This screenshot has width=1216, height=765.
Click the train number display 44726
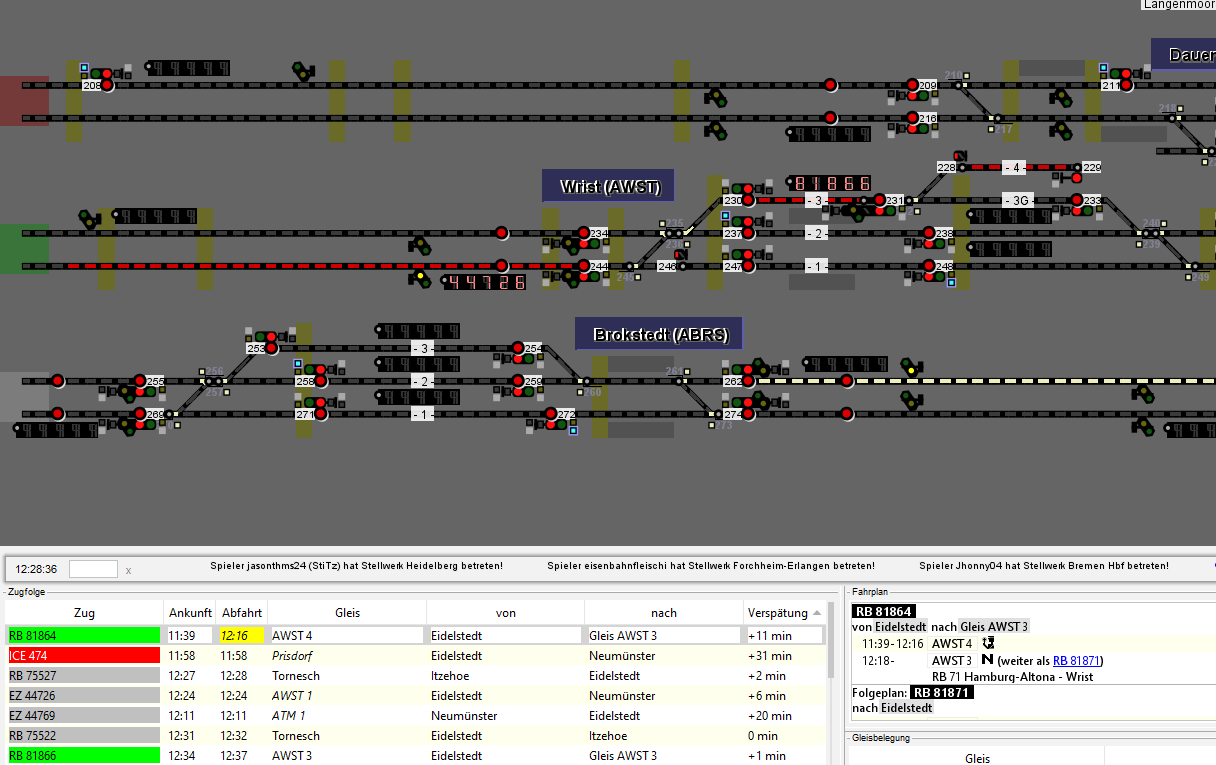pos(485,282)
